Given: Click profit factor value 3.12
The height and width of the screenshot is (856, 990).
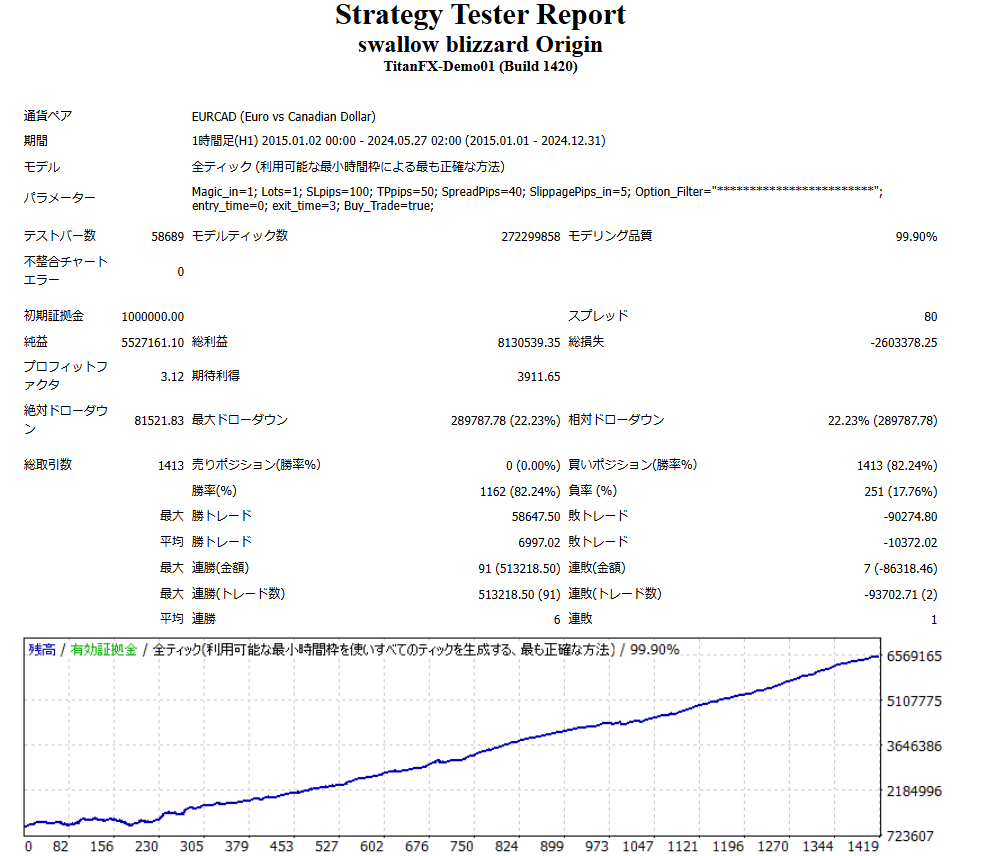Looking at the screenshot, I should pyautogui.click(x=172, y=377).
